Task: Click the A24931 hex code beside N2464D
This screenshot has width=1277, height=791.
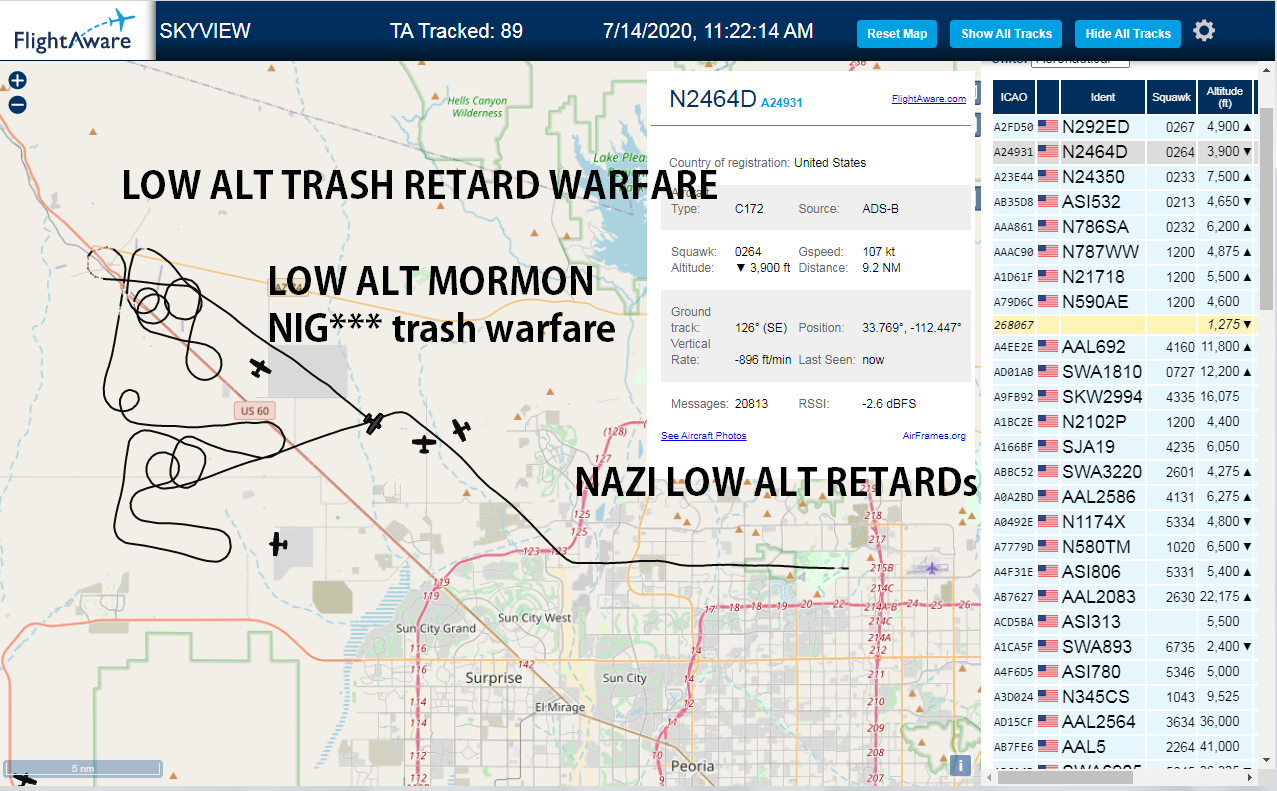Action: coord(781,102)
